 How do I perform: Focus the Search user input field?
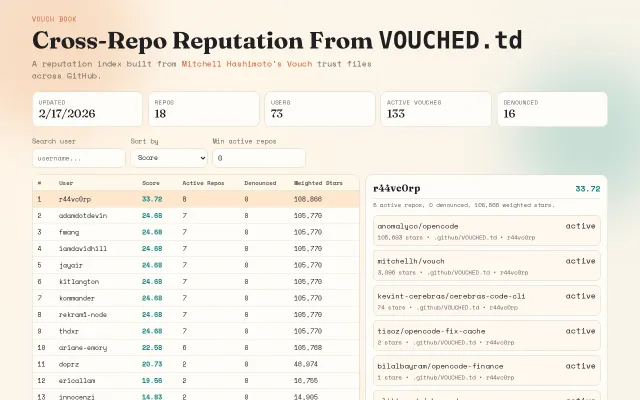click(79, 158)
